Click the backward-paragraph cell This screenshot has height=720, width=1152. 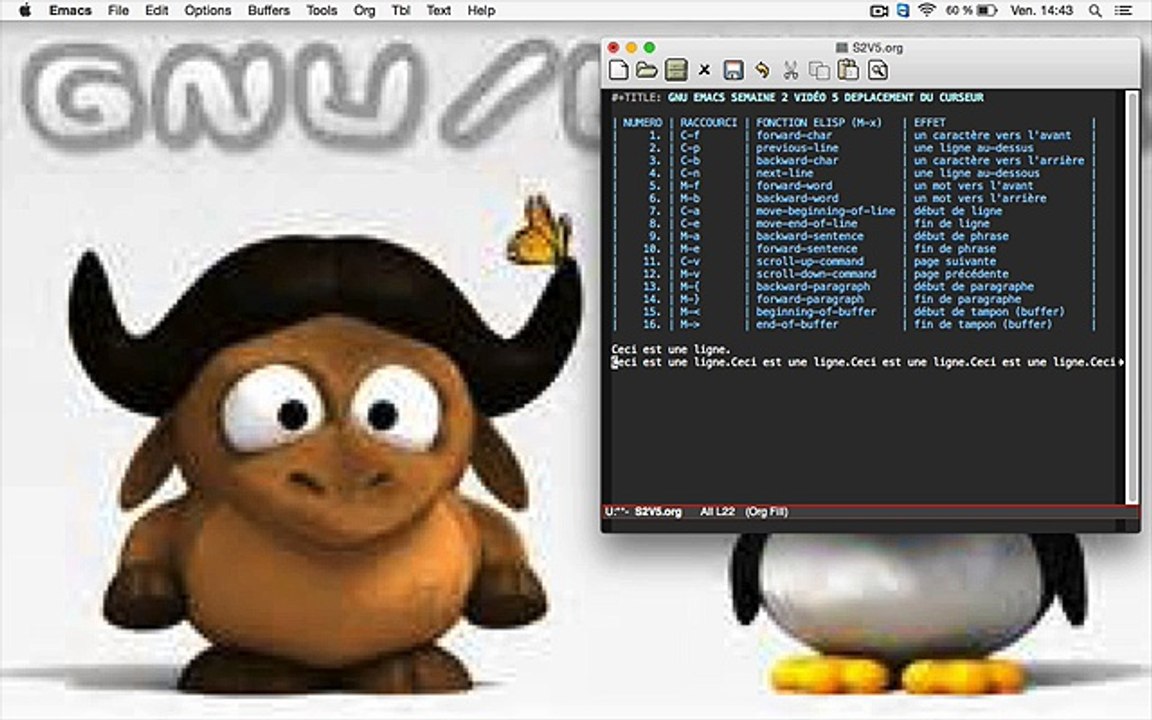(813, 287)
